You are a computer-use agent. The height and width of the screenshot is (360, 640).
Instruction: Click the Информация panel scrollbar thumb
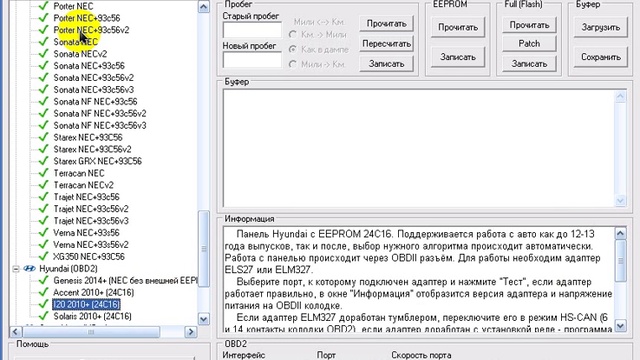[x=620, y=261]
